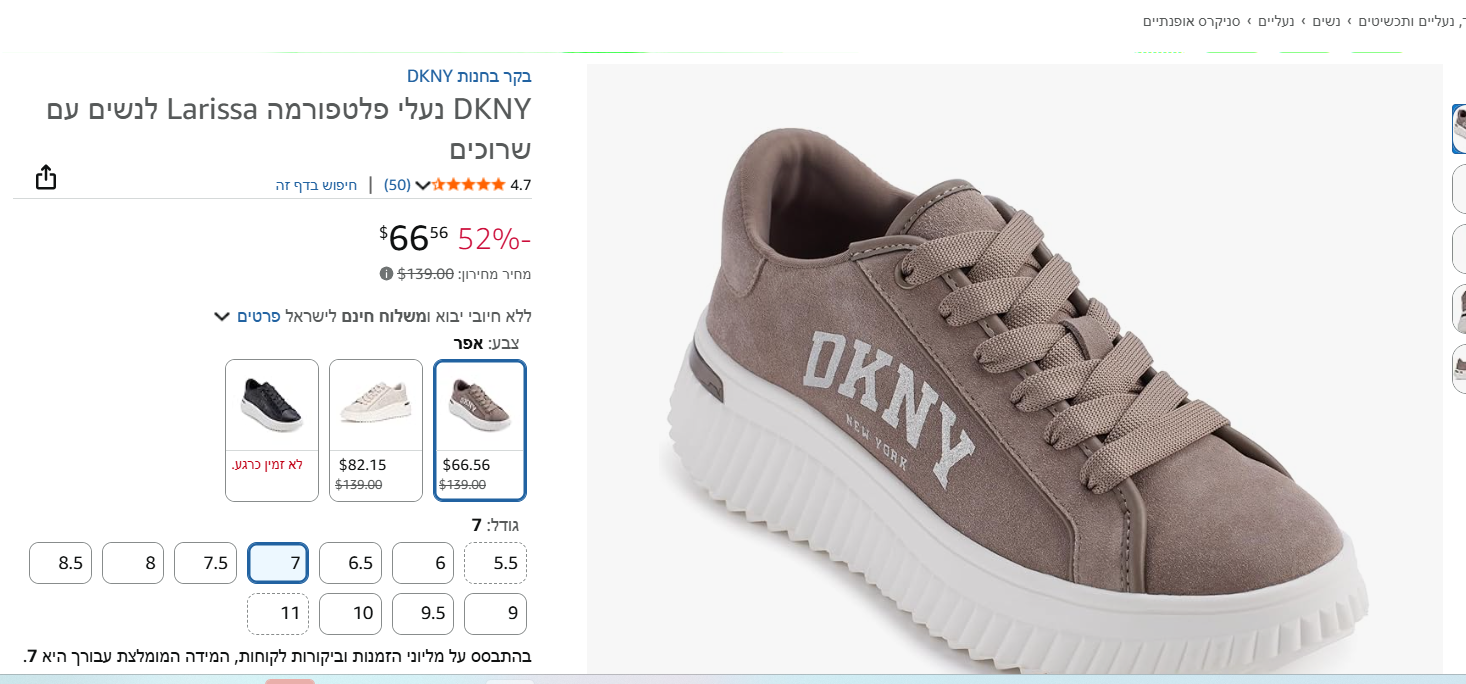Screen dimensions: 1466x684
Task: Pick size 6
Action: 423,563
